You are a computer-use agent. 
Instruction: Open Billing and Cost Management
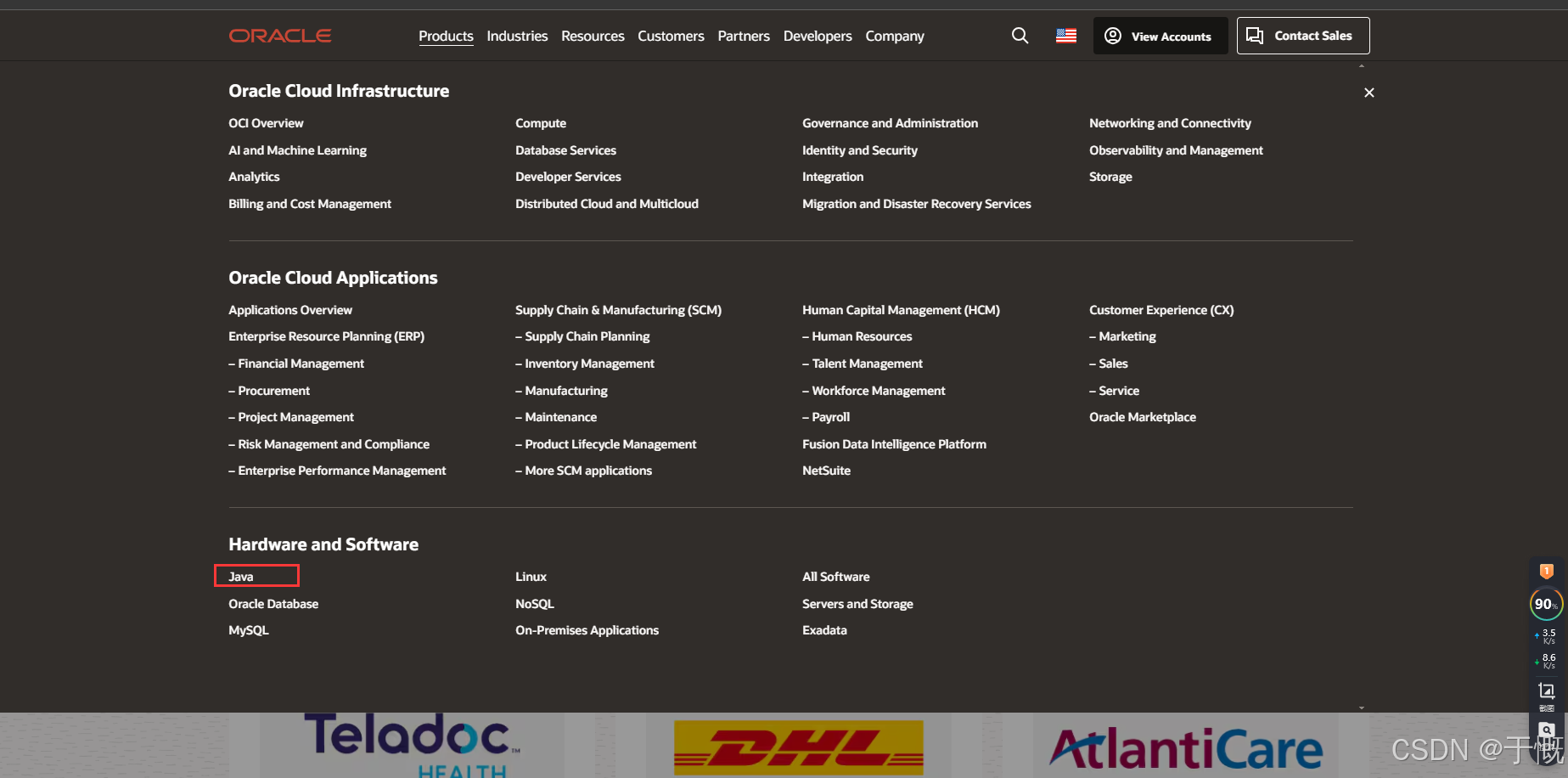pyautogui.click(x=310, y=204)
